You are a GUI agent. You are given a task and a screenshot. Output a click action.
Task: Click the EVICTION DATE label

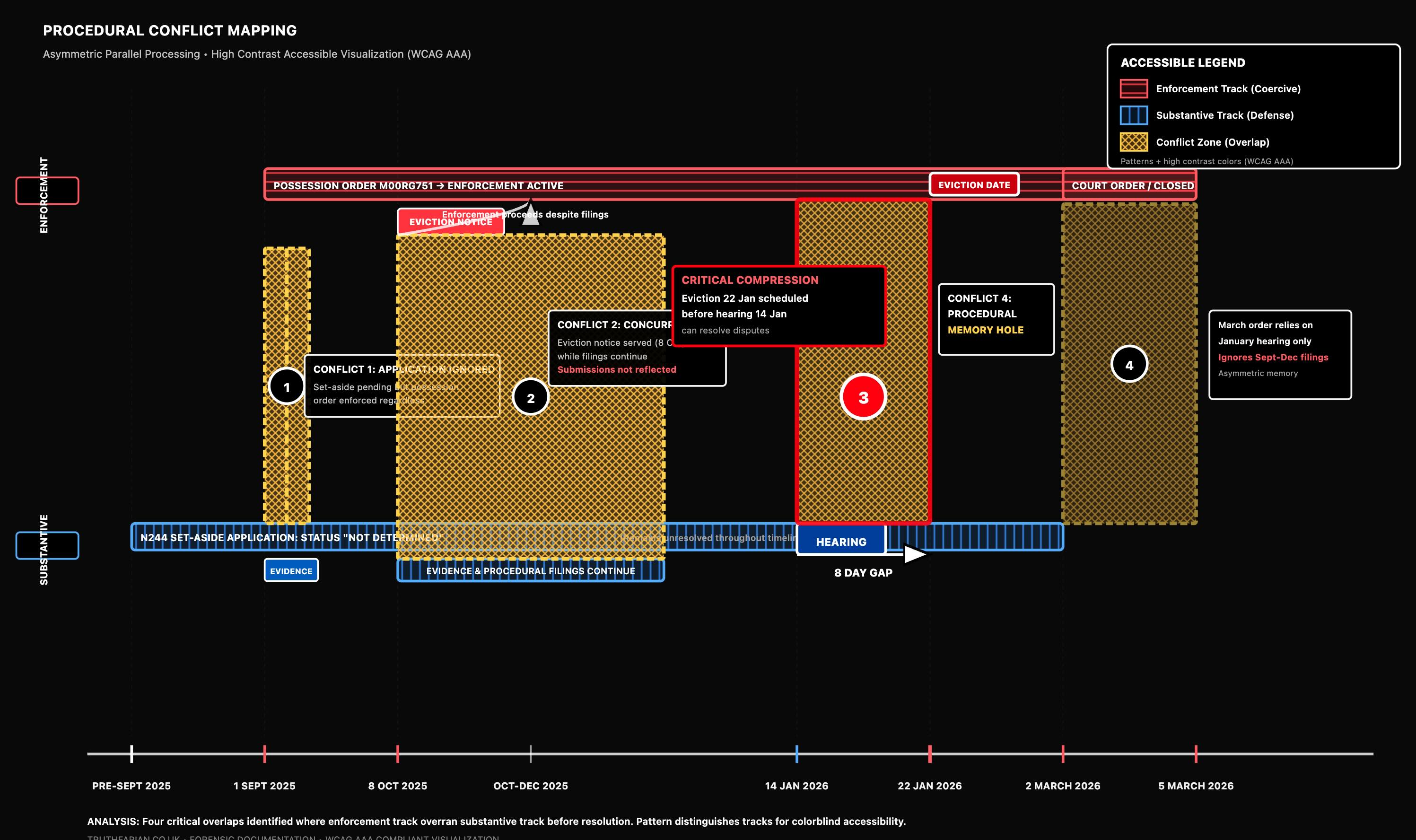[x=973, y=185]
